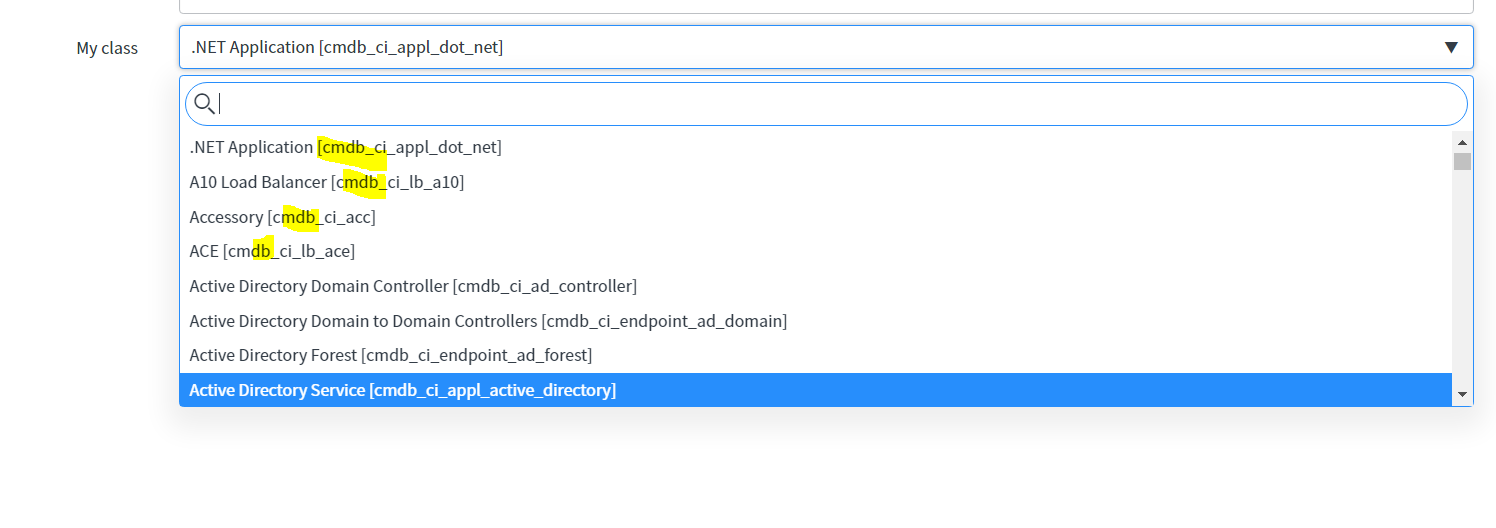Select Active Directory Forest option
Viewport: 1496px width, 528px height.
(x=816, y=355)
